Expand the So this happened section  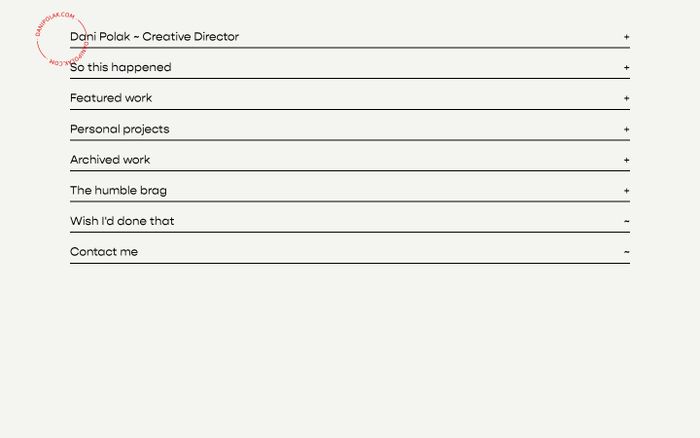click(120, 68)
